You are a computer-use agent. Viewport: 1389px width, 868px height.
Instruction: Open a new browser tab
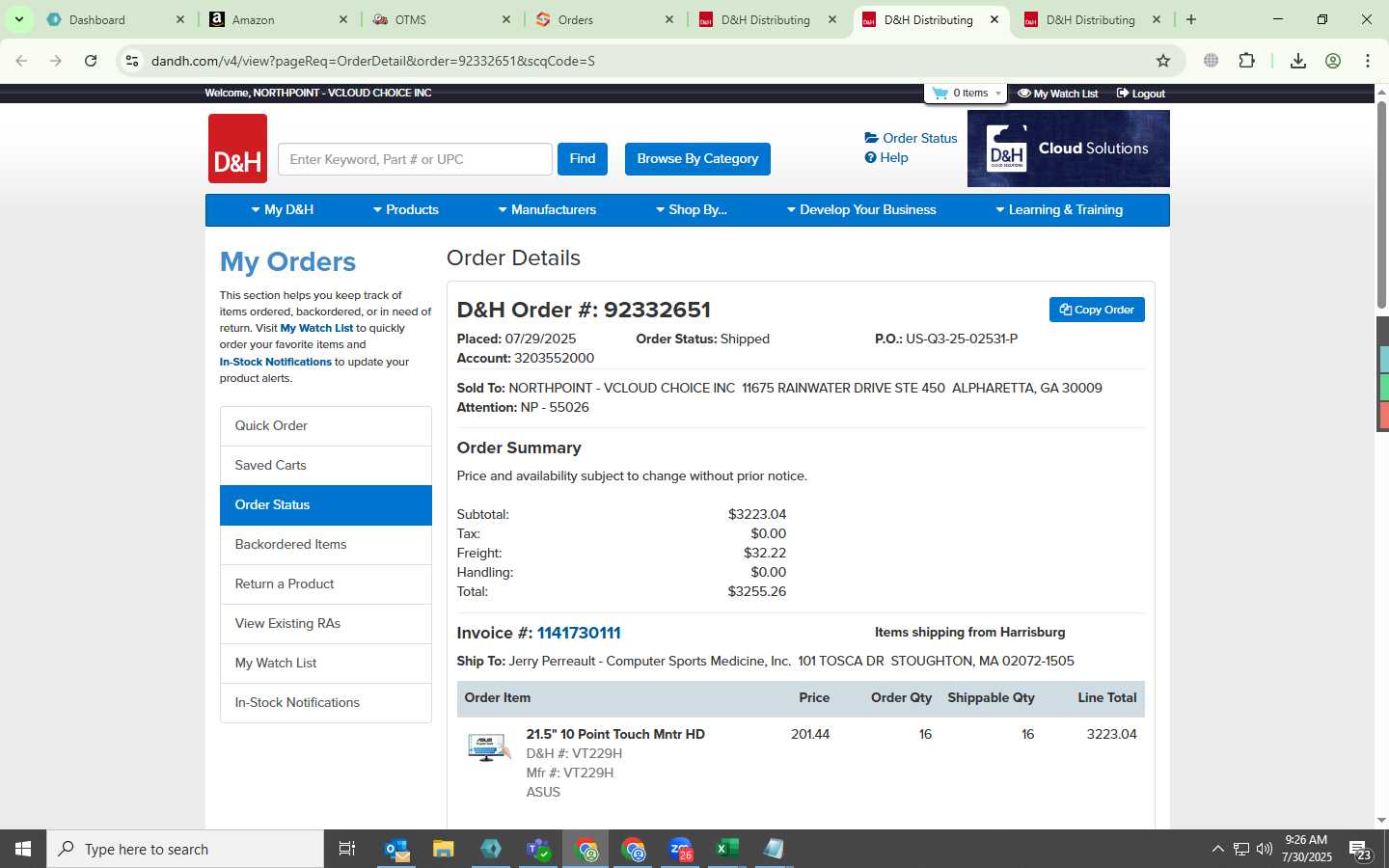[x=1191, y=19]
